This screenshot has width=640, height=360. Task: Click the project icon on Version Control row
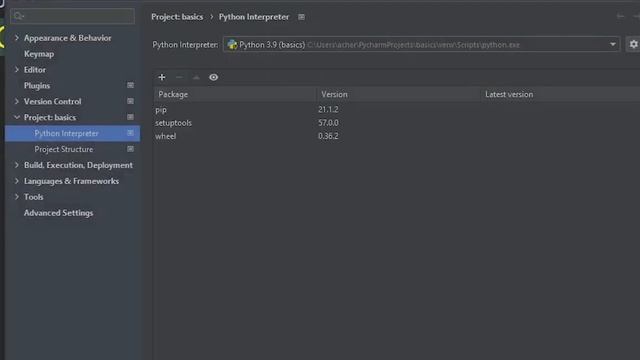pyautogui.click(x=130, y=101)
